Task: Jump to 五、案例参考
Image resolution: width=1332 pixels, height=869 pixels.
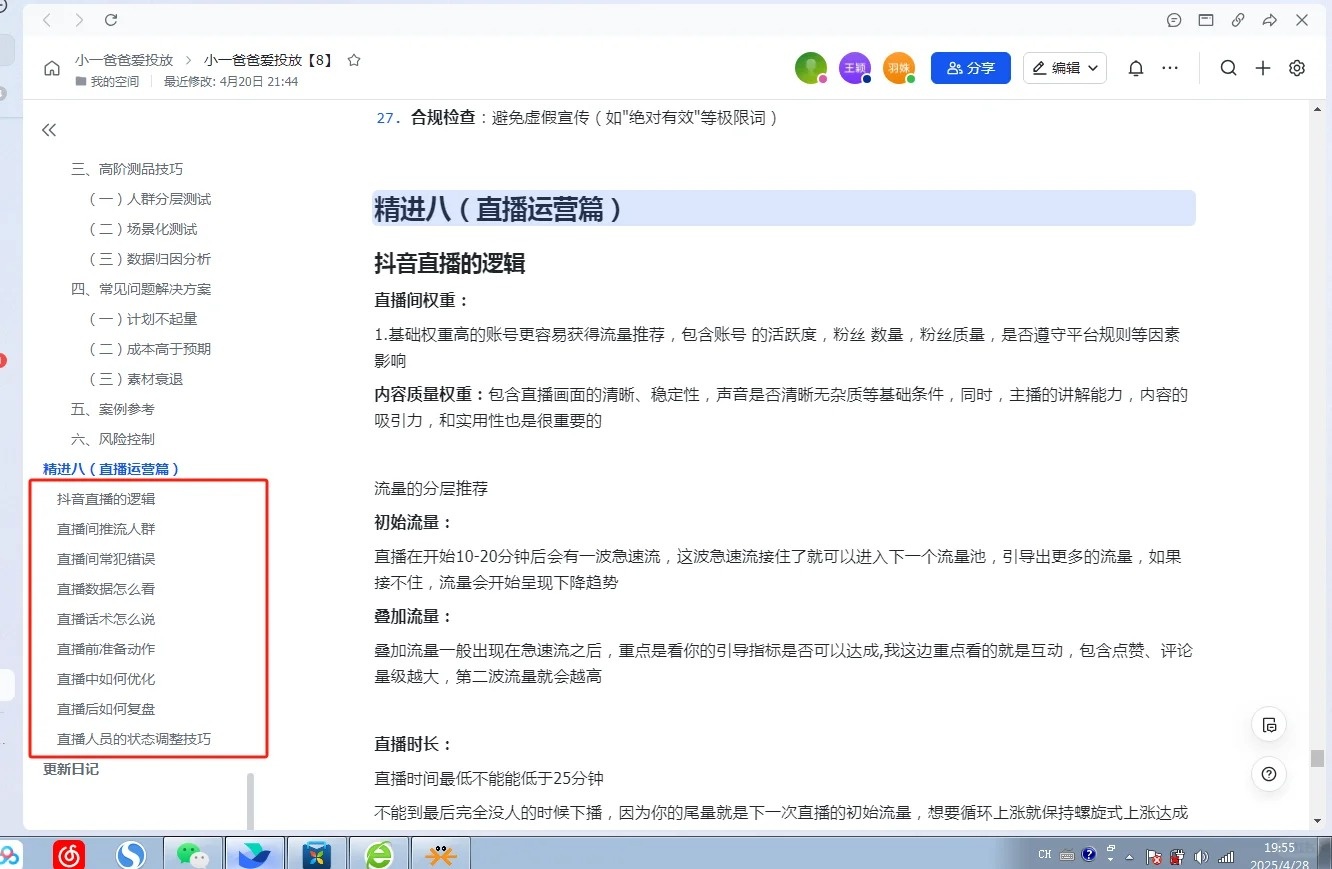Action: click(113, 409)
